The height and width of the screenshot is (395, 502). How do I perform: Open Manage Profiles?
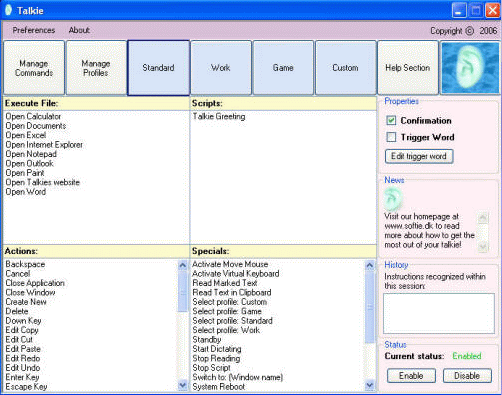pos(96,68)
